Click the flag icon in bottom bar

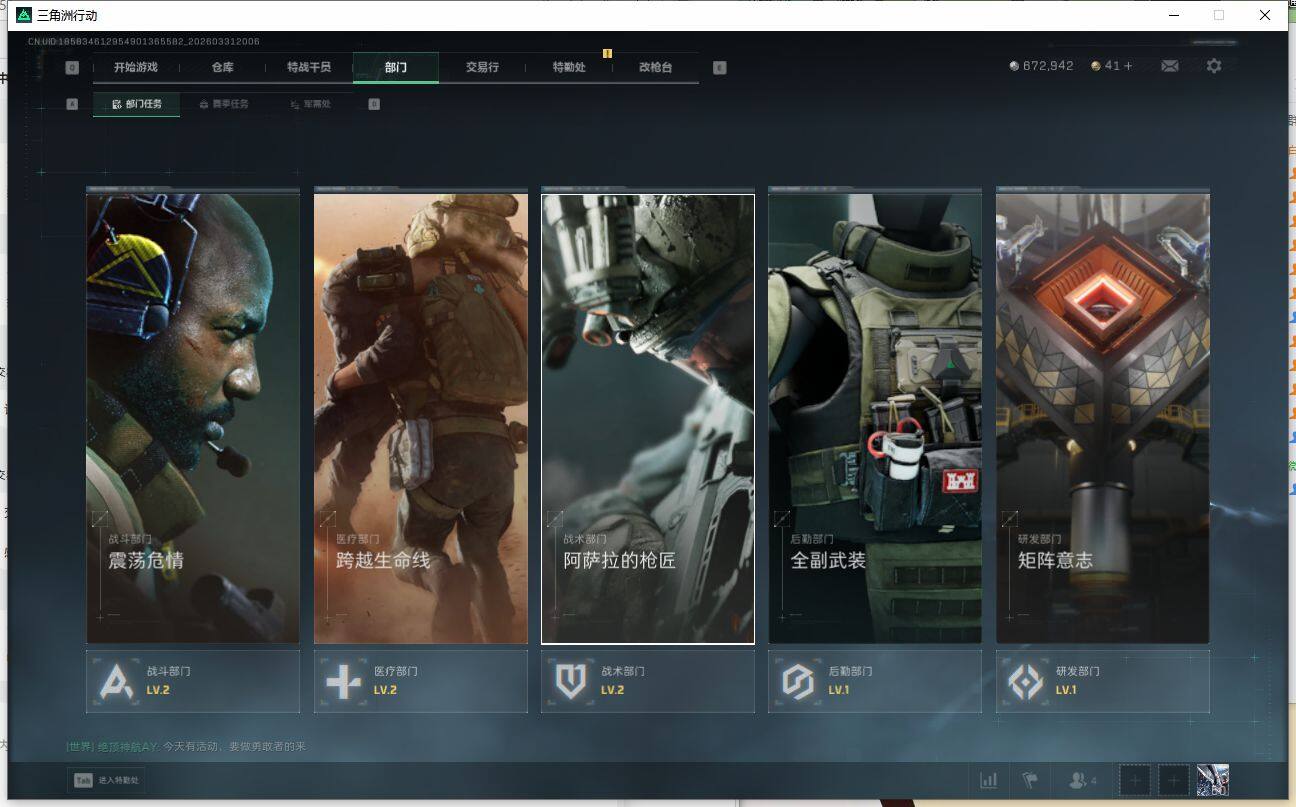pyautogui.click(x=1028, y=780)
